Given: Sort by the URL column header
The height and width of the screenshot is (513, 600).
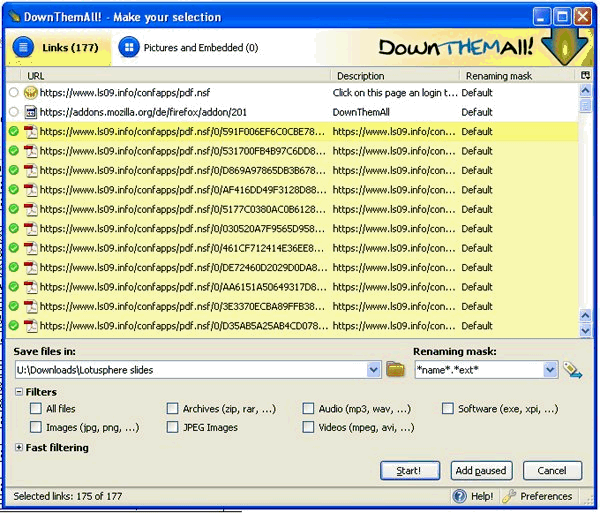Looking at the screenshot, I should [x=175, y=76].
